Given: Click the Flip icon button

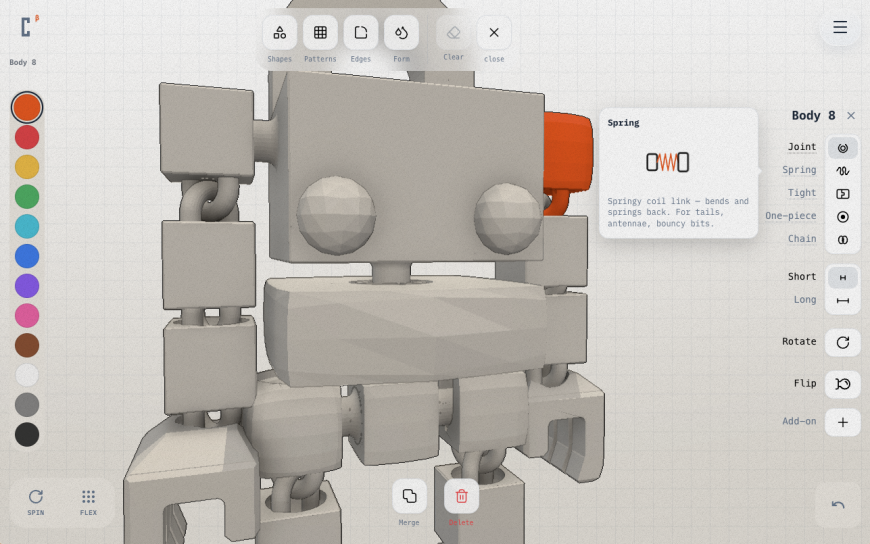Looking at the screenshot, I should coord(842,384).
